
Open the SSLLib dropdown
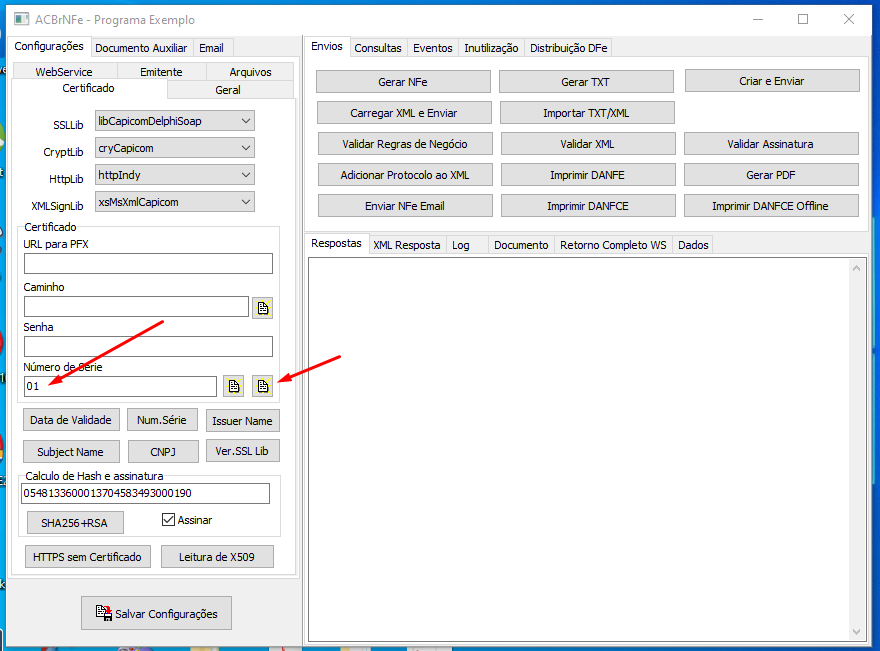(175, 121)
